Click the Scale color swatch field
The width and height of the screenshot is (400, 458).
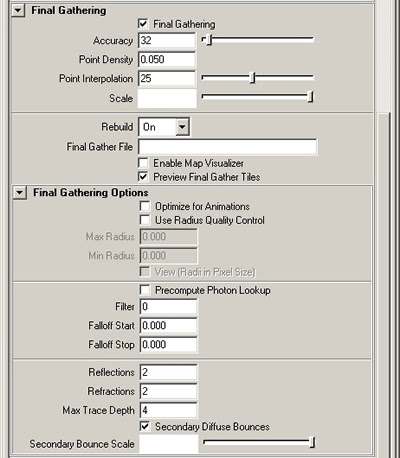pyautogui.click(x=167, y=98)
